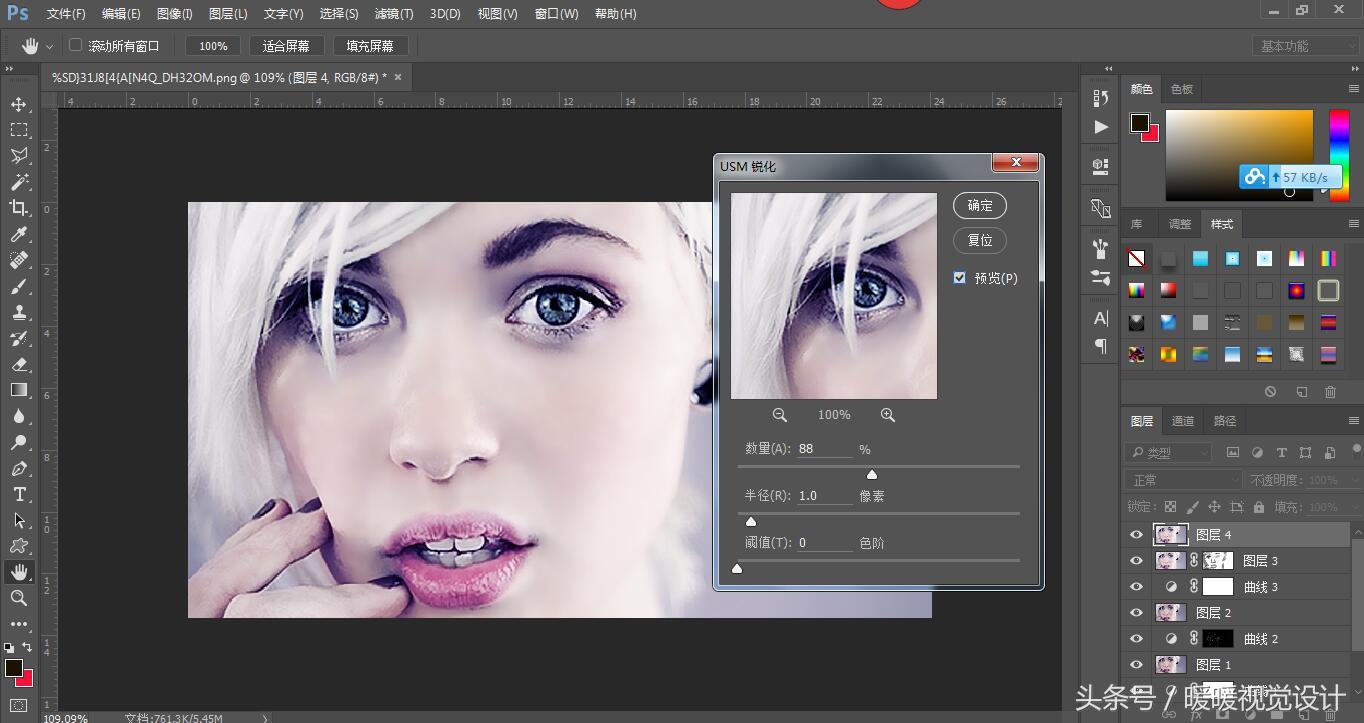Enable Scroll All Windows checkbox
1364x723 pixels.
click(75, 45)
